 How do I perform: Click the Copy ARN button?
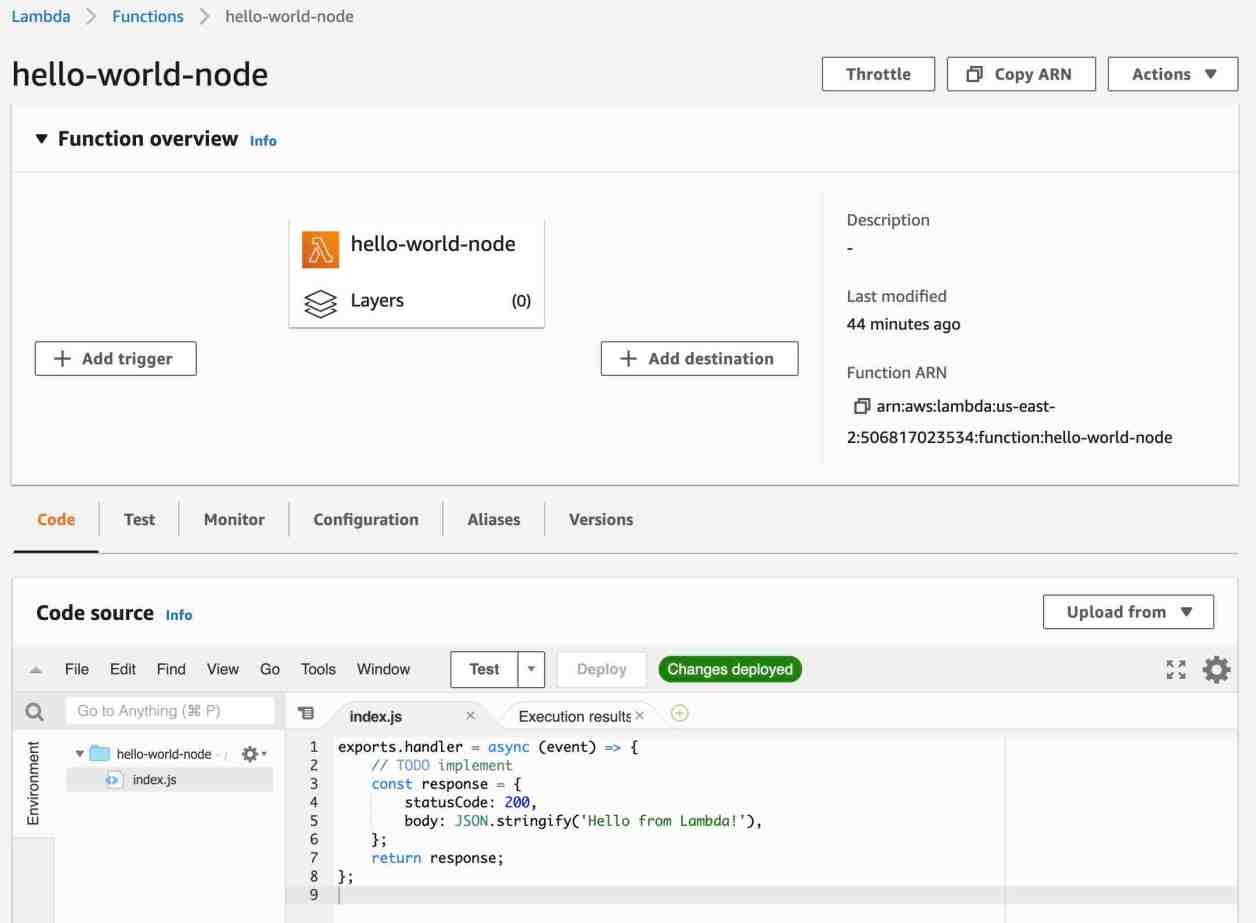(1021, 74)
